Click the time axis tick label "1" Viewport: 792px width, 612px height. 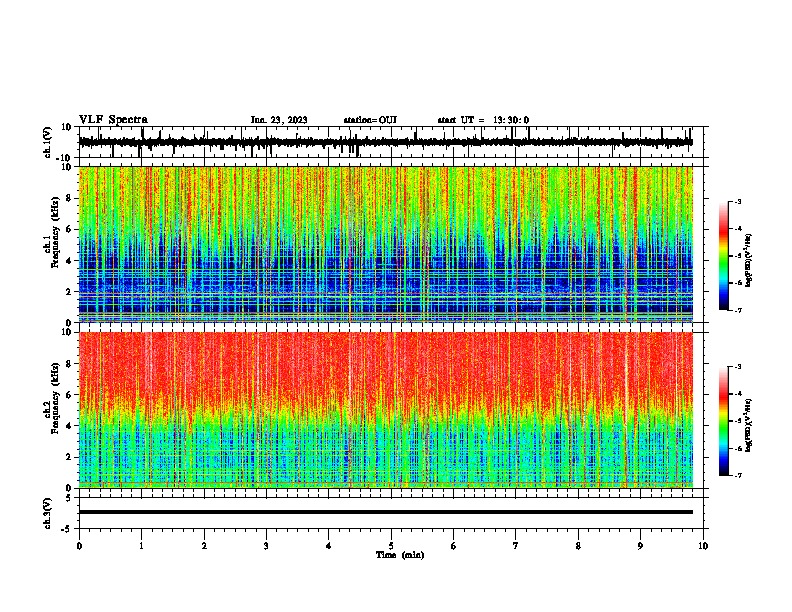point(141,546)
